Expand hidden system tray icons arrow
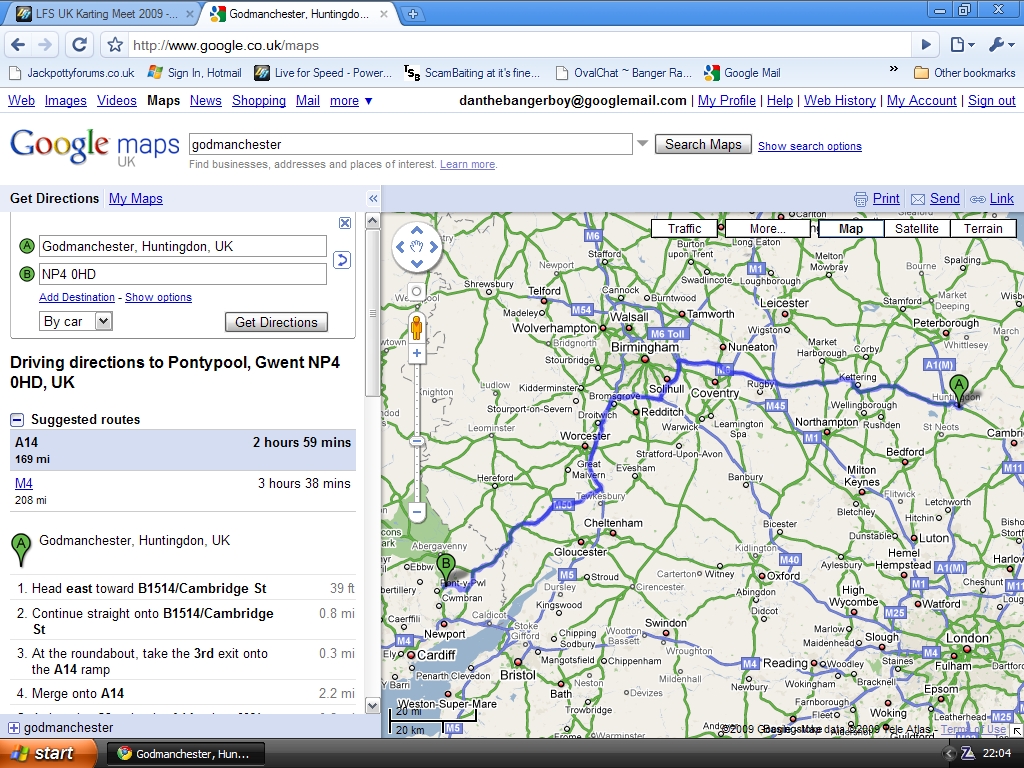 point(949,754)
